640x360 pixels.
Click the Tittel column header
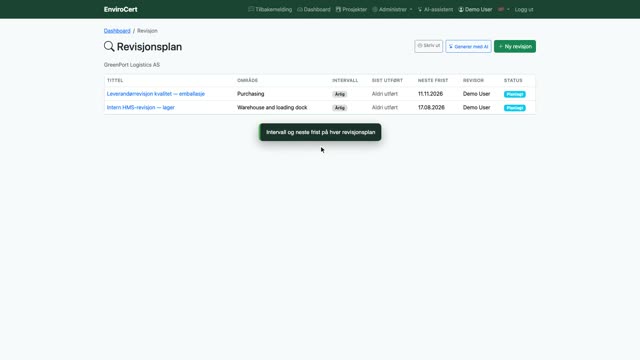[x=115, y=80]
